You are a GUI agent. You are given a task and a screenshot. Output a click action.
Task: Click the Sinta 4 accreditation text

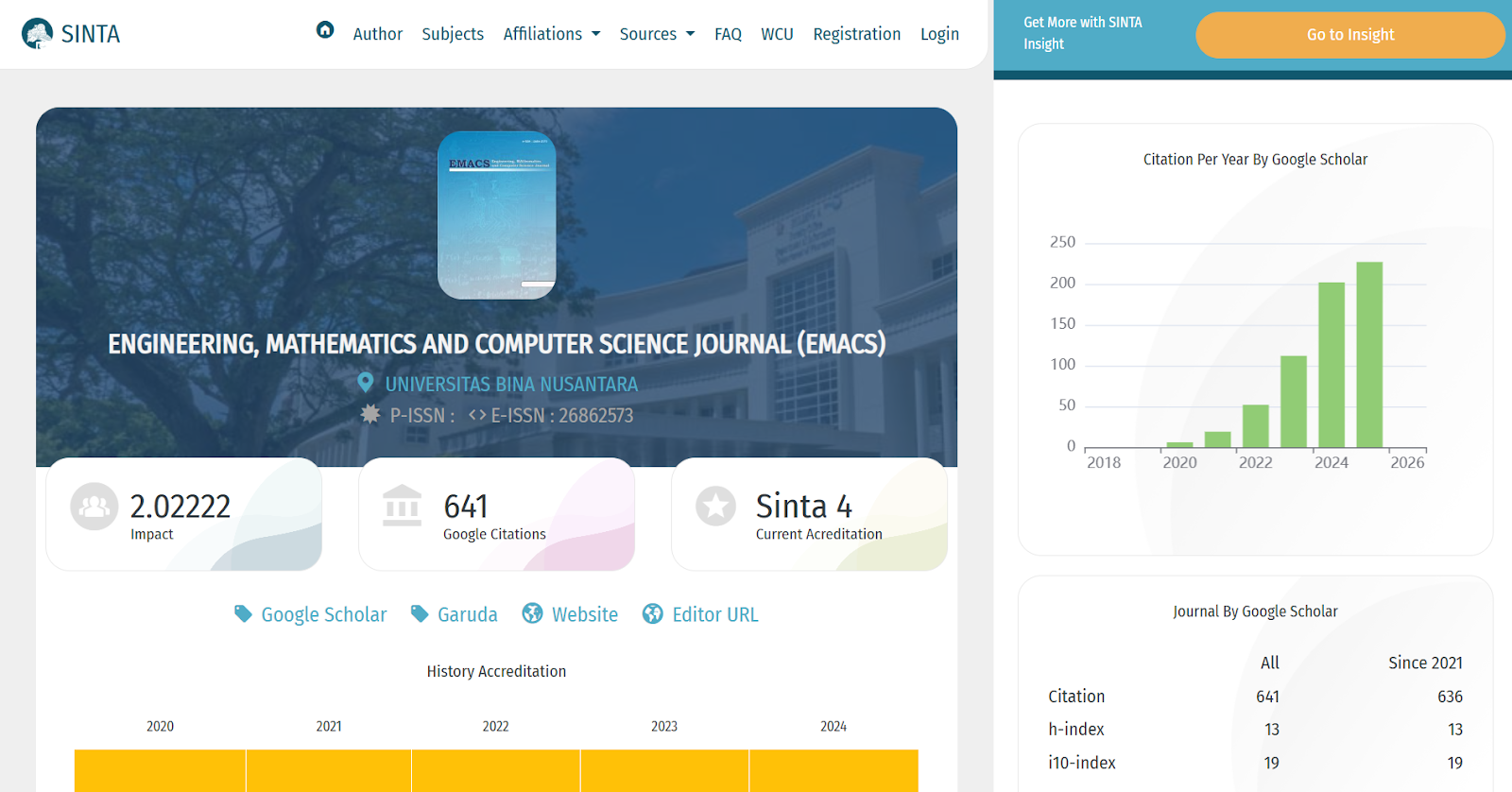pyautogui.click(x=804, y=507)
